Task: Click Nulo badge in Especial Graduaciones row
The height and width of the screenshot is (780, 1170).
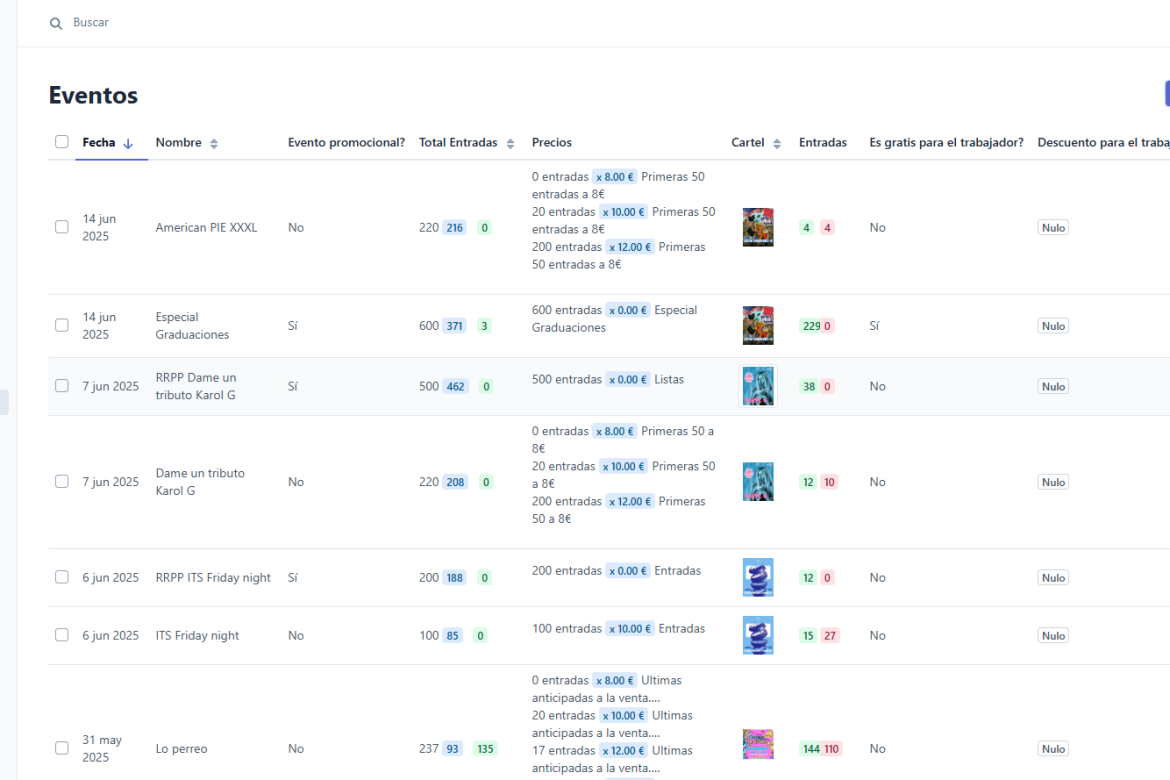Action: [1053, 326]
